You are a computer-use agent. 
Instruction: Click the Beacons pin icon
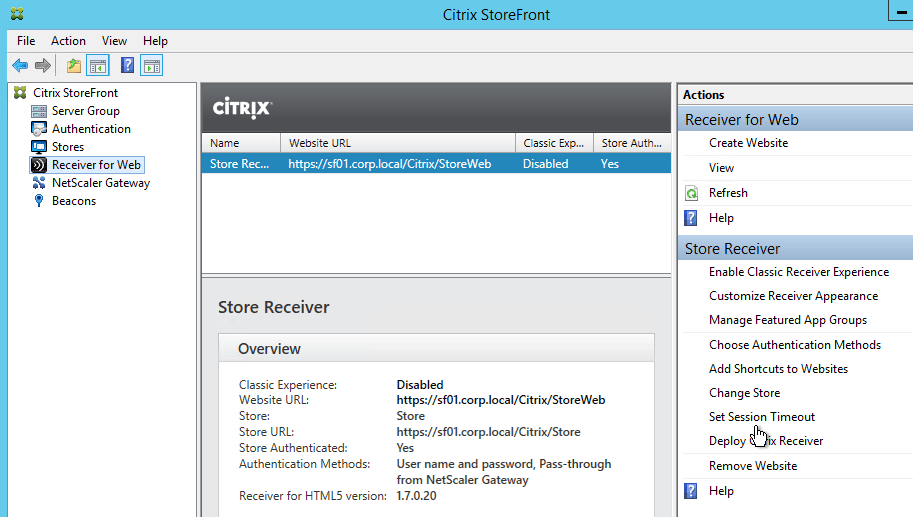(x=39, y=200)
